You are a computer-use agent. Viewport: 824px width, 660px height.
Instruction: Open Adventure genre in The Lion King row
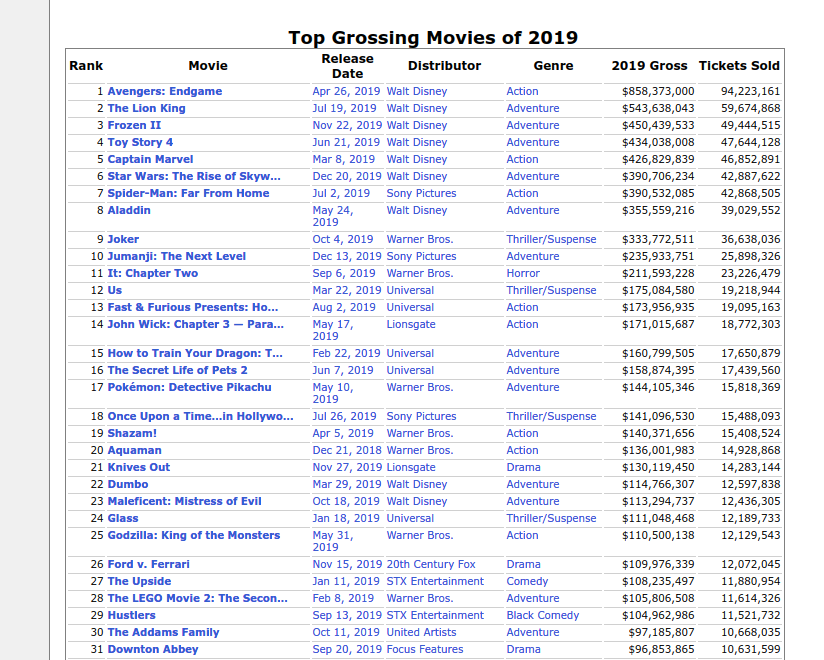click(533, 108)
